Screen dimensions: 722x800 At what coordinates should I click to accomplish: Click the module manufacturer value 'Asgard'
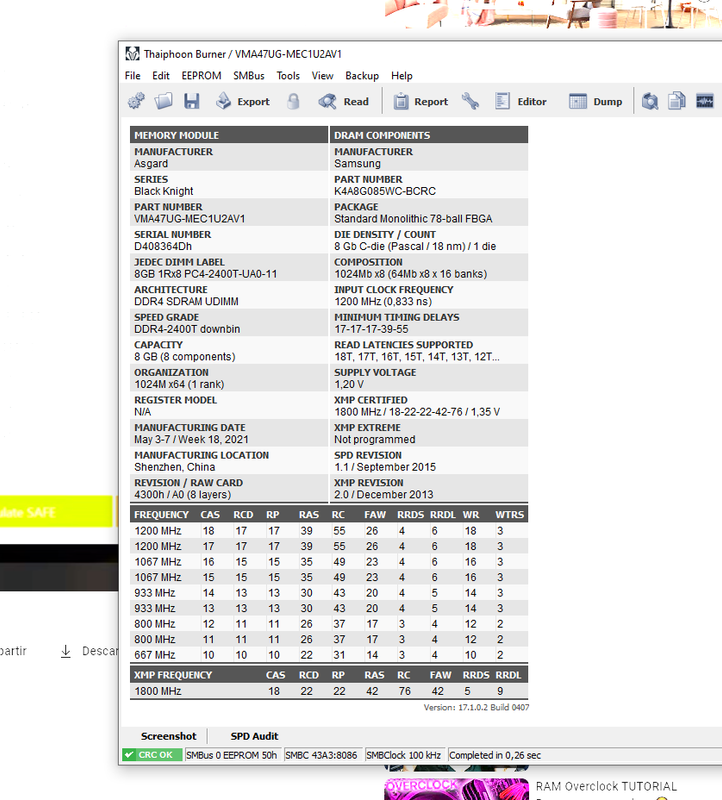point(151,164)
